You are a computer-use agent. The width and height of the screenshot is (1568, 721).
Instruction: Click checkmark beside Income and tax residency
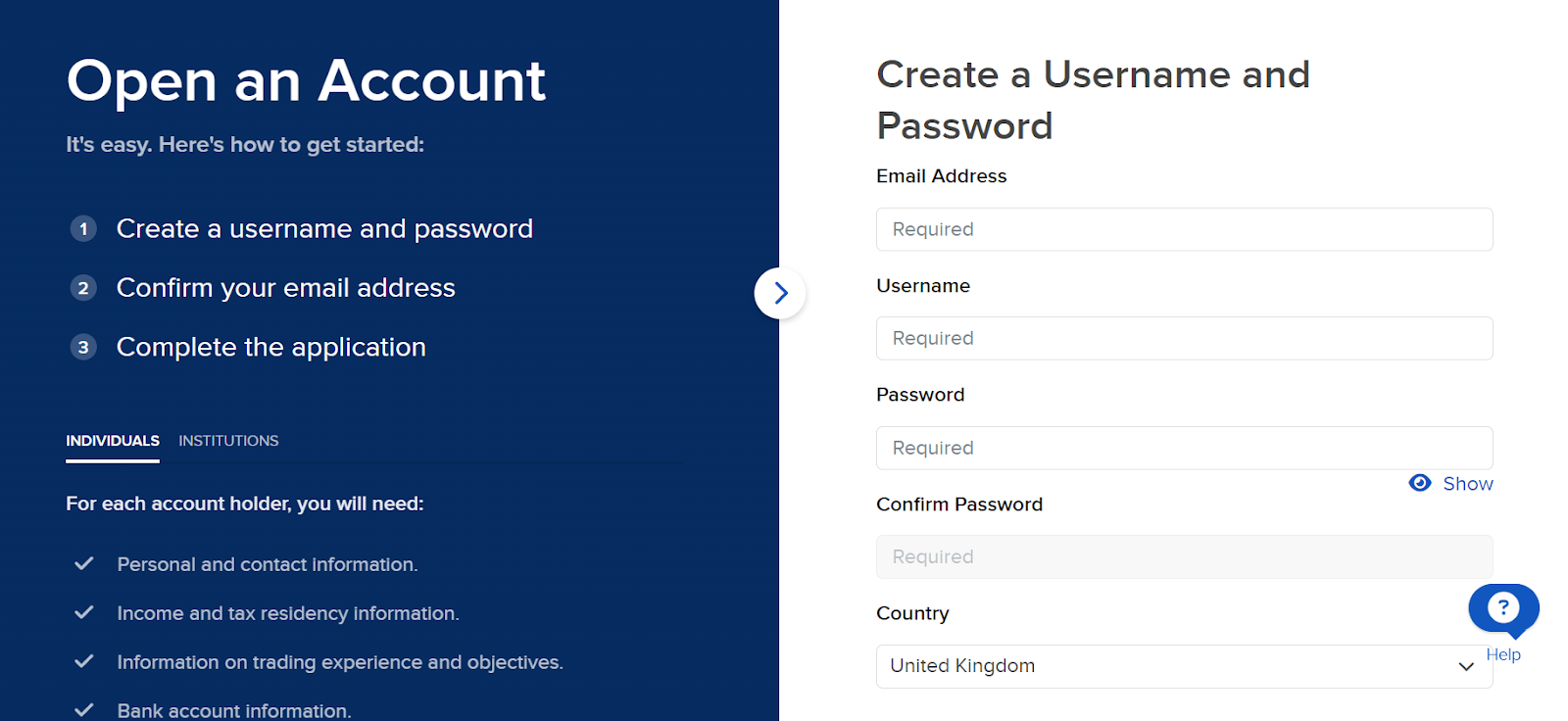click(84, 613)
